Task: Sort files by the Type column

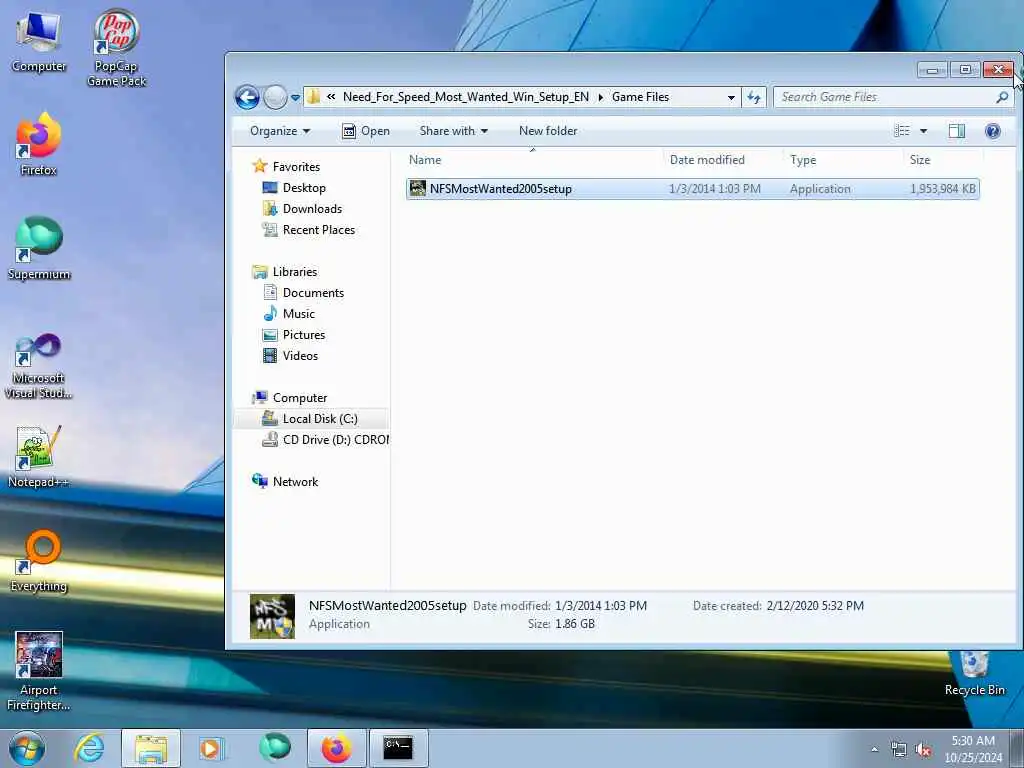Action: point(843,160)
